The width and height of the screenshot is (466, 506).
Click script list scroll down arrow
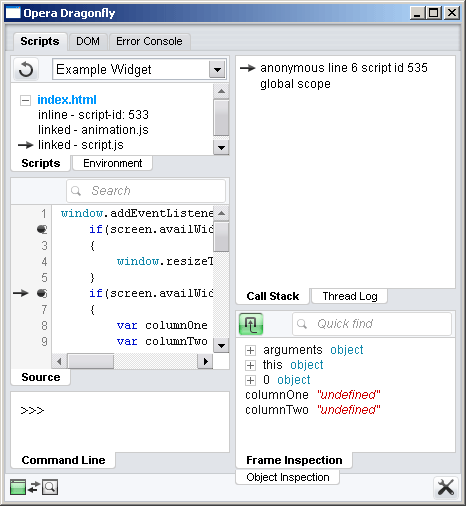pyautogui.click(x=221, y=147)
